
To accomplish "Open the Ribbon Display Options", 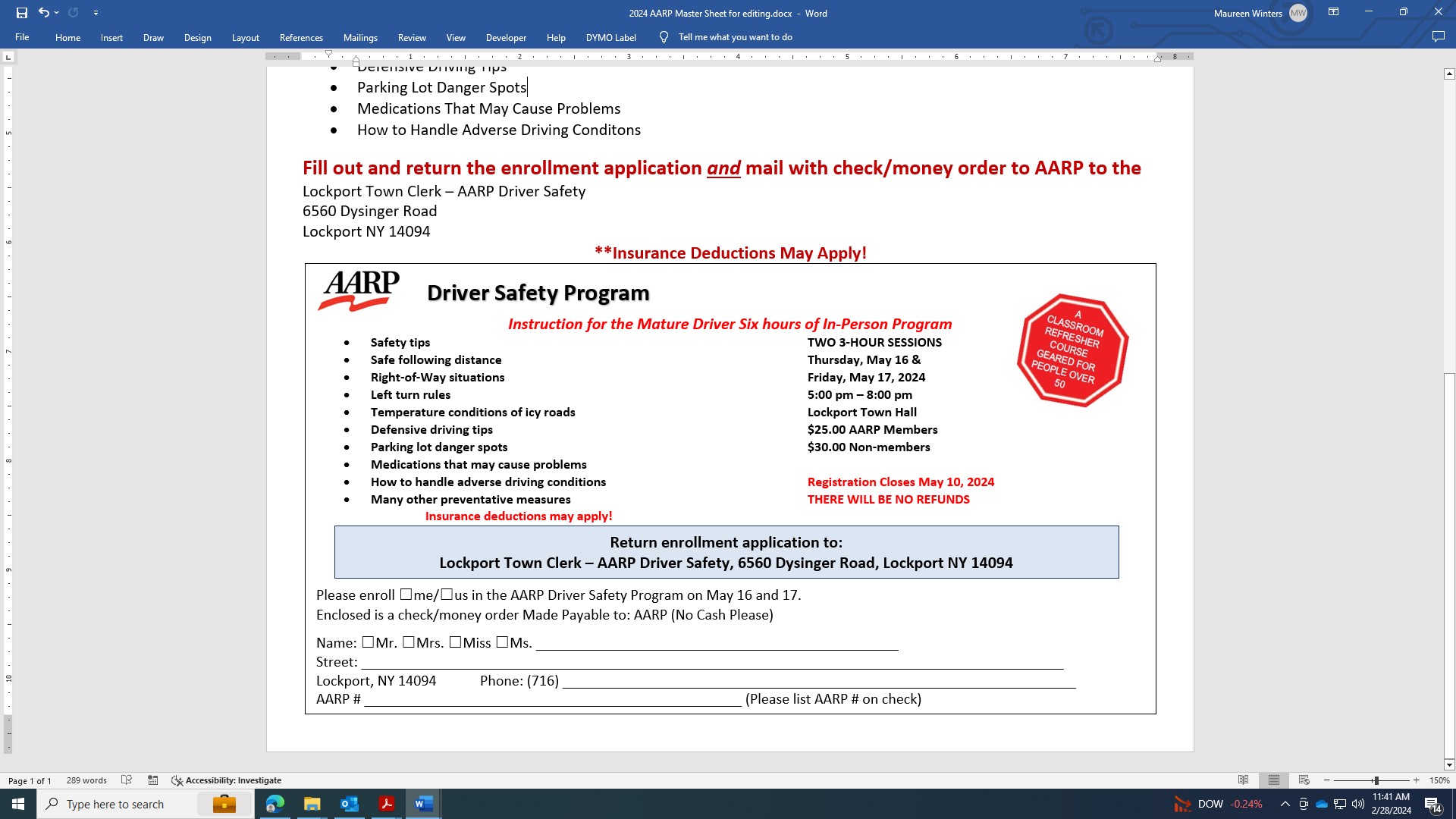I will point(1333,12).
